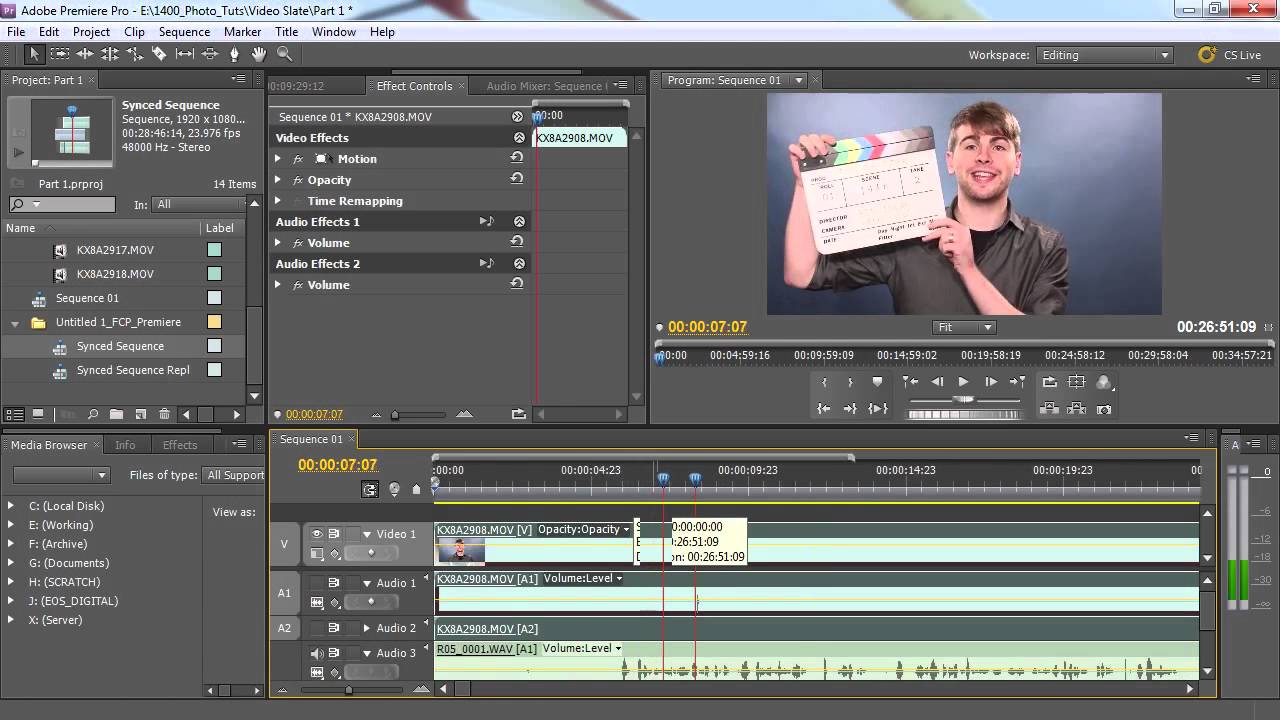This screenshot has height=720, width=1280.
Task: Open the Output settings button
Action: [1104, 382]
